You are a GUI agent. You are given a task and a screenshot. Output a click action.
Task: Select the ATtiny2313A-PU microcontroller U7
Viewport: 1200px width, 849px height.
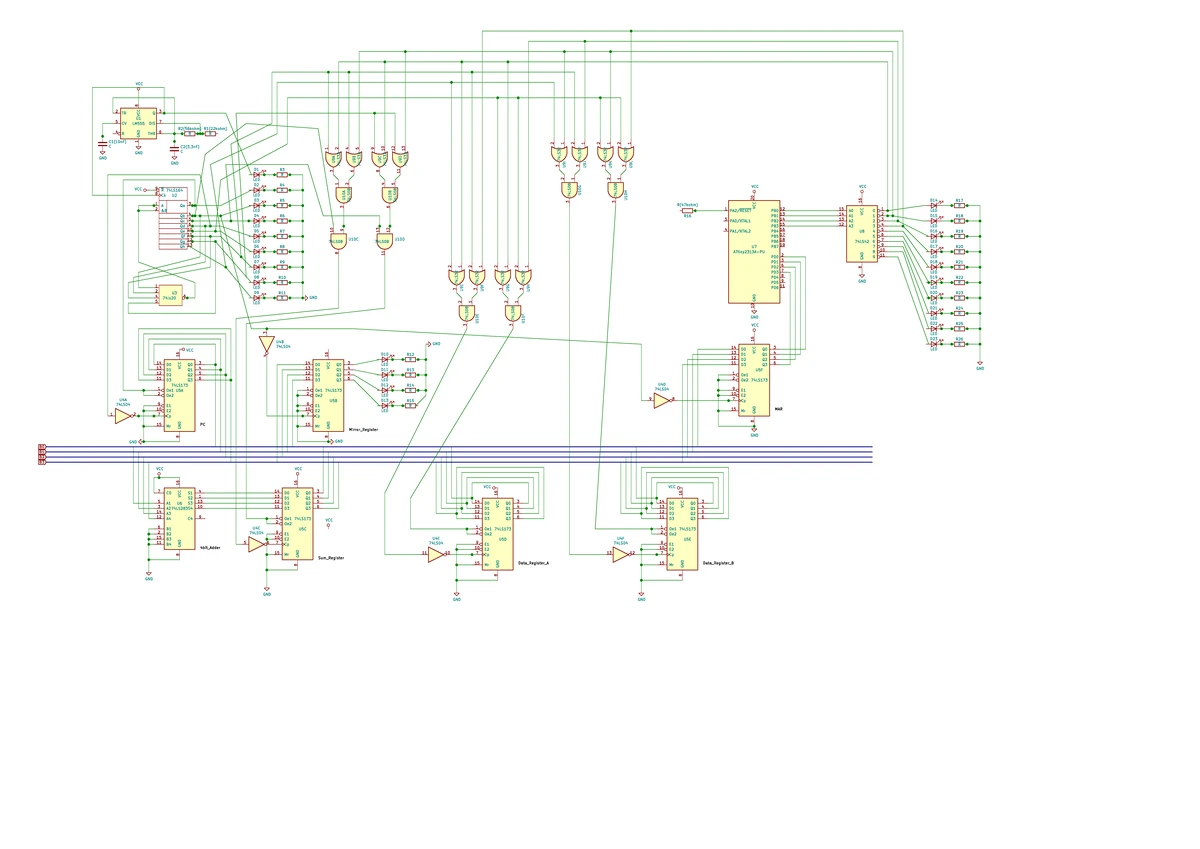754,252
